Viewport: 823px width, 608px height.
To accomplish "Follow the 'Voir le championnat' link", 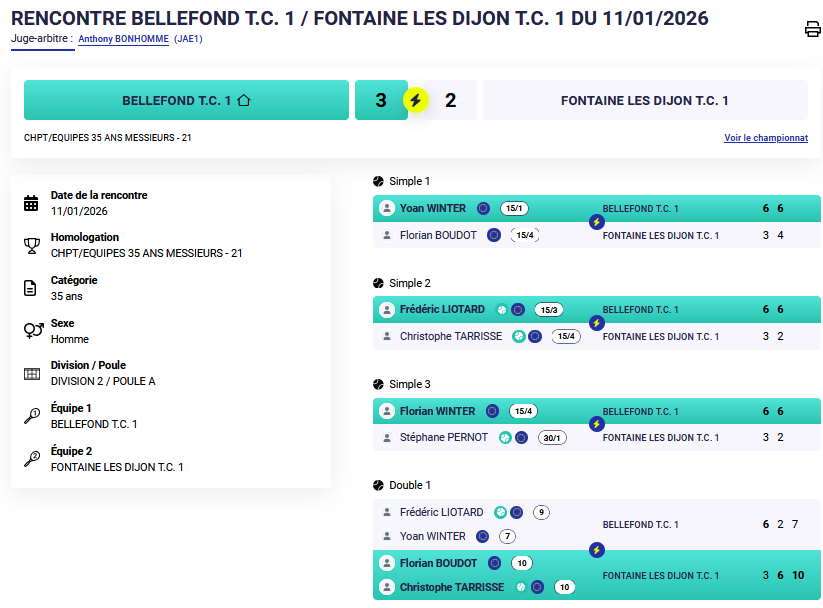I will 765,138.
